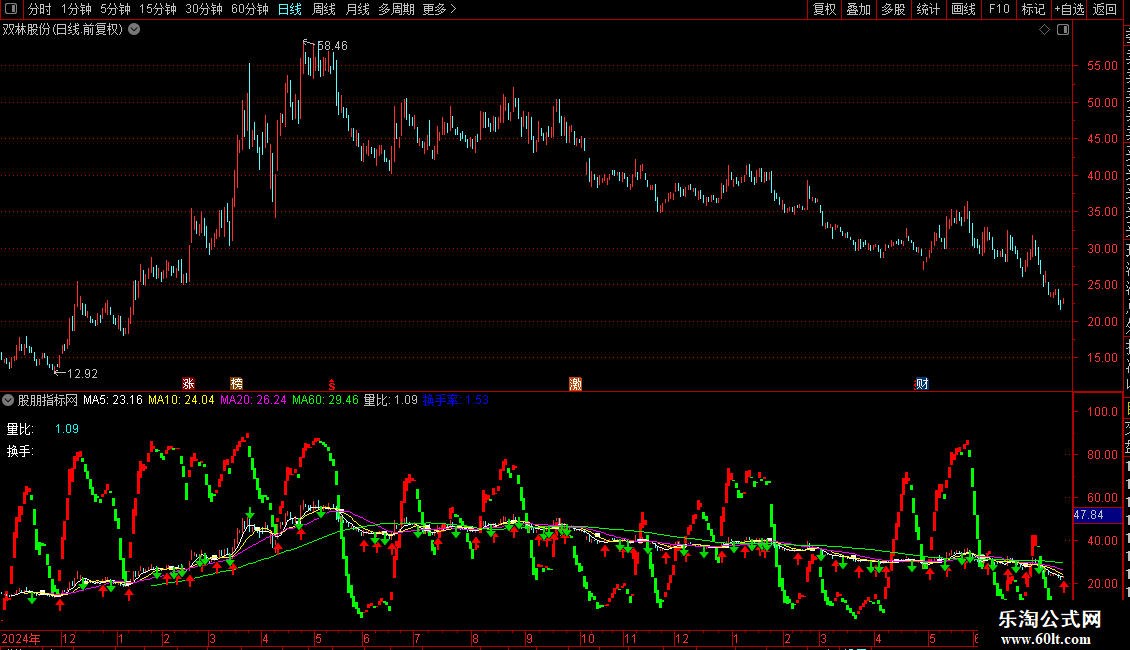Expand the 更多 periods menu
The width and height of the screenshot is (1130, 650).
[439, 9]
